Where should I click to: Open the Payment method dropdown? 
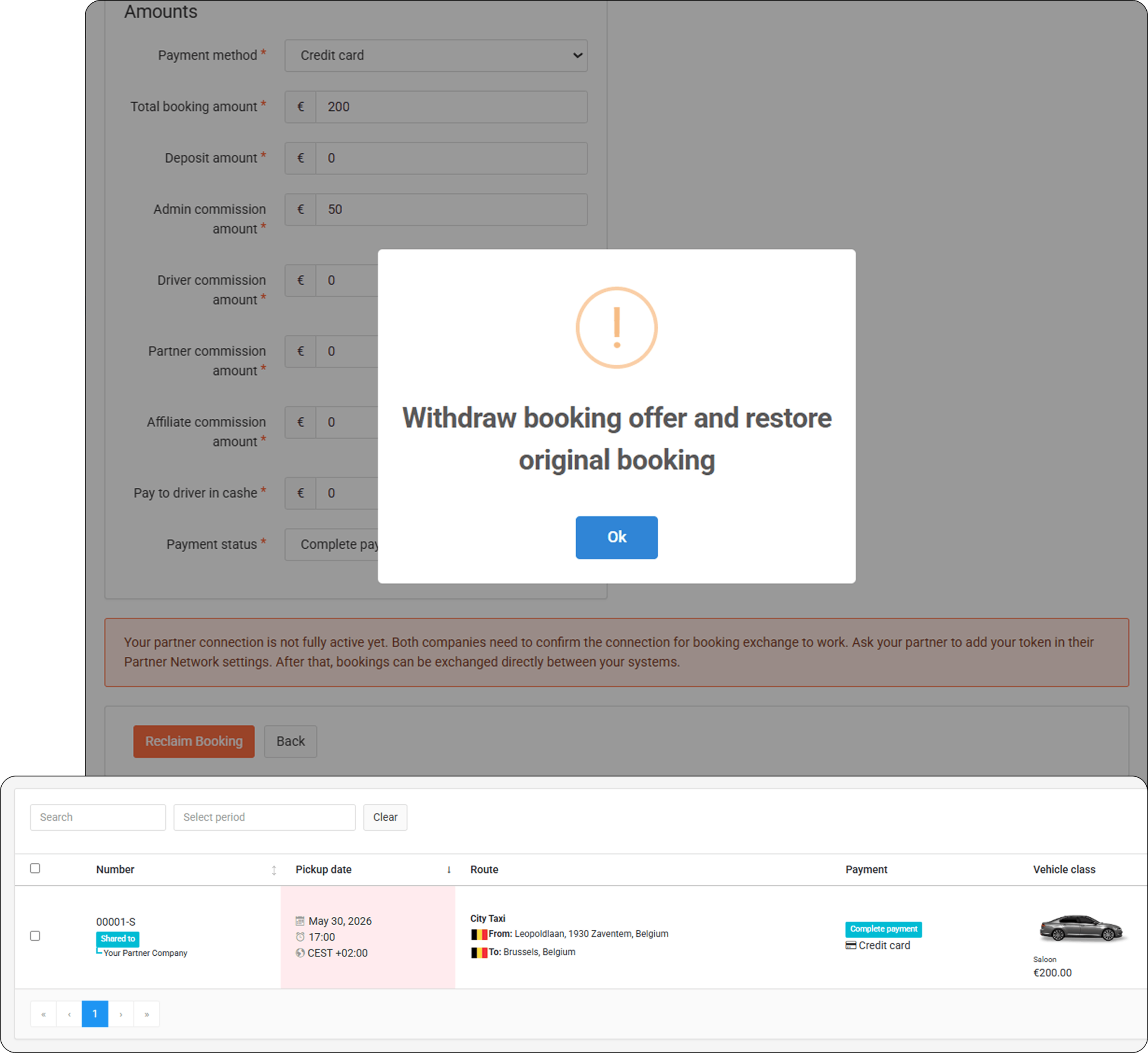click(436, 55)
